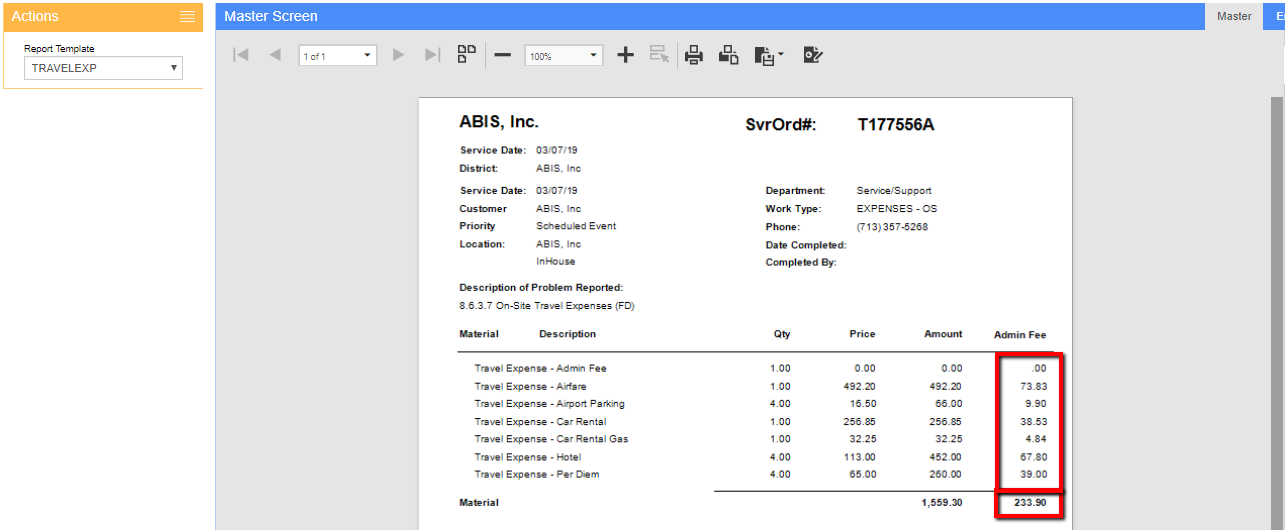Click the previous page arrow
This screenshot has height=530, width=1285.
(x=275, y=56)
